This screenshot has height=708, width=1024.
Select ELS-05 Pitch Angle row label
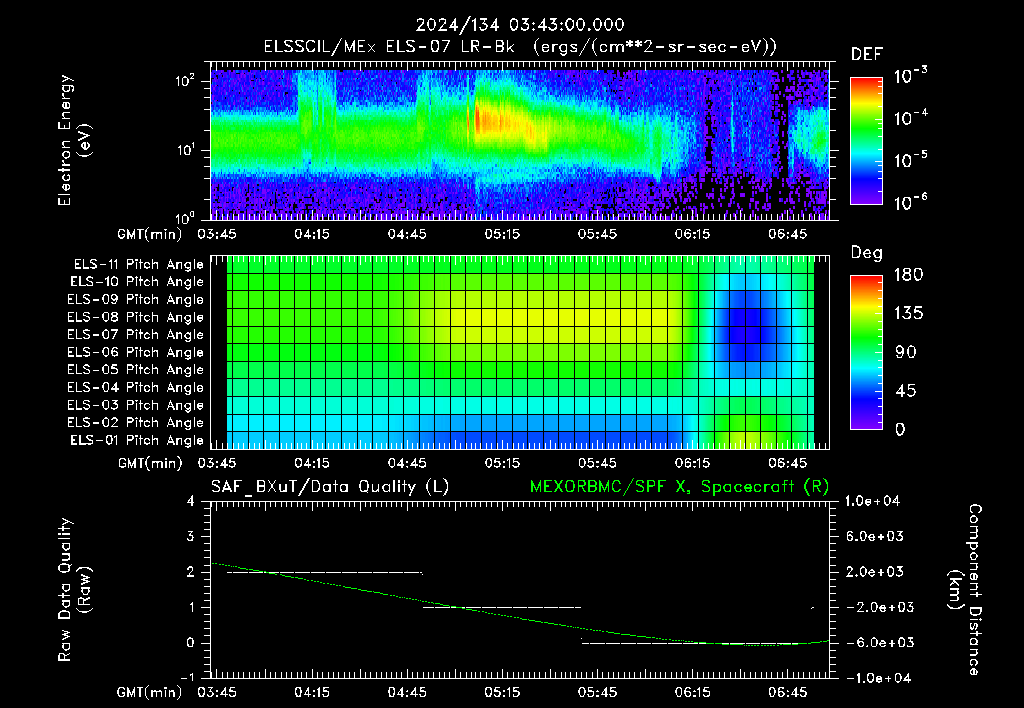pos(136,370)
